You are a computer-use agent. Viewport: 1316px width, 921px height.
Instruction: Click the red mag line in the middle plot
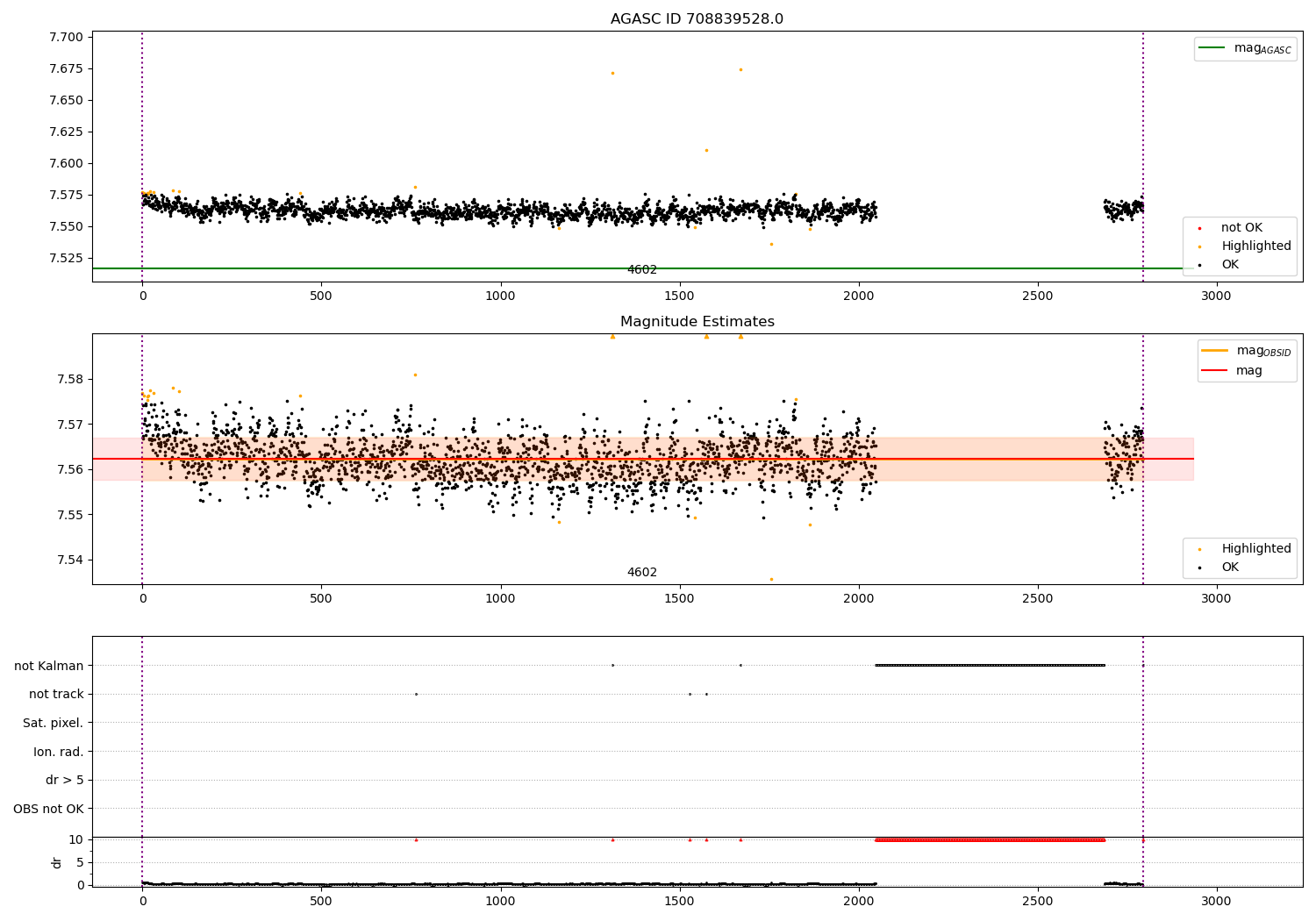(x=643, y=459)
